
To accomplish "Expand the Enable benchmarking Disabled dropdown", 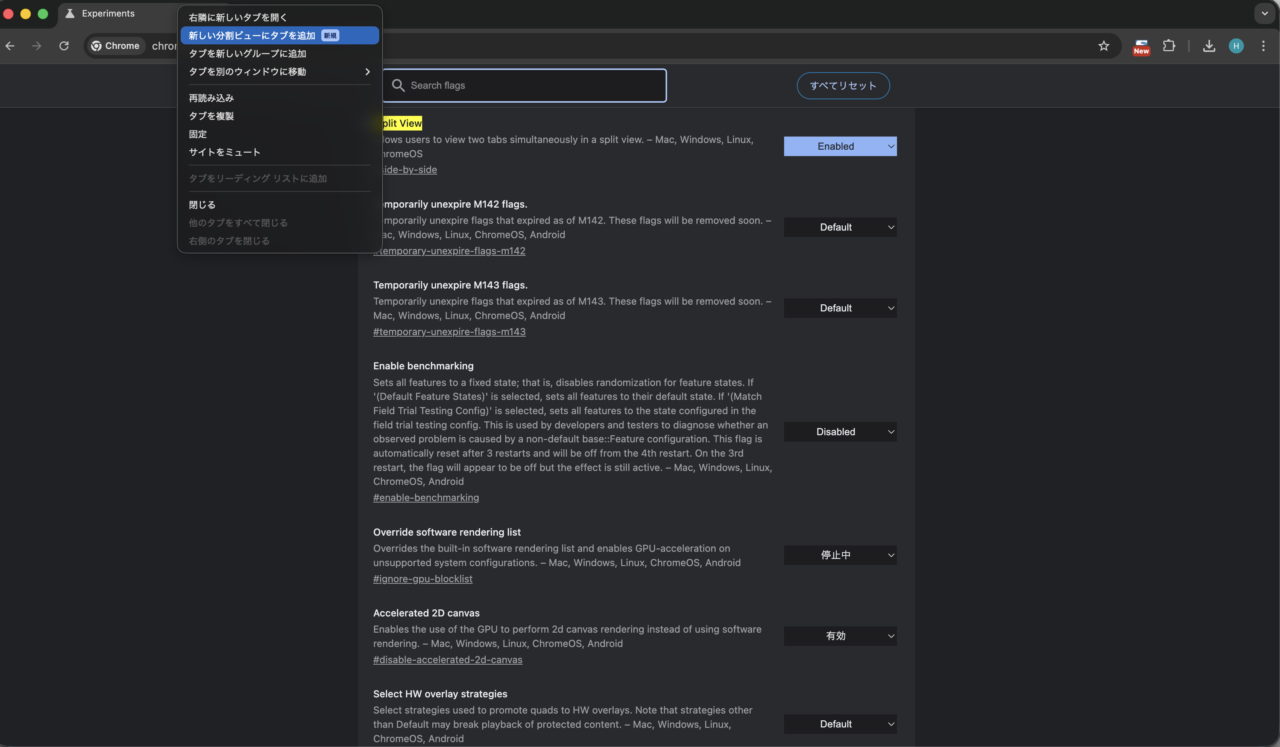I will 840,432.
